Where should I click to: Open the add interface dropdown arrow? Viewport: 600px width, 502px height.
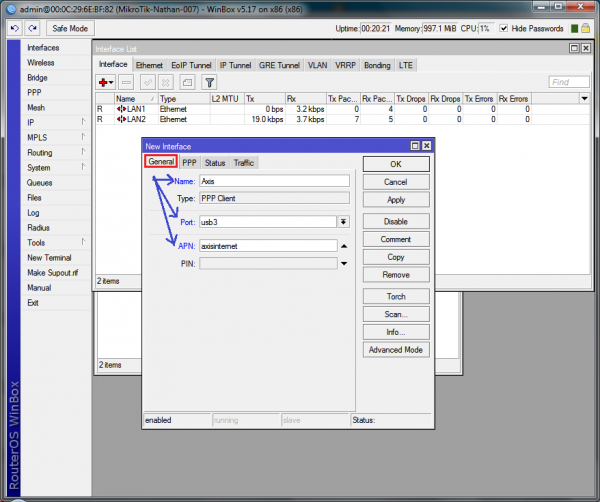coord(111,82)
